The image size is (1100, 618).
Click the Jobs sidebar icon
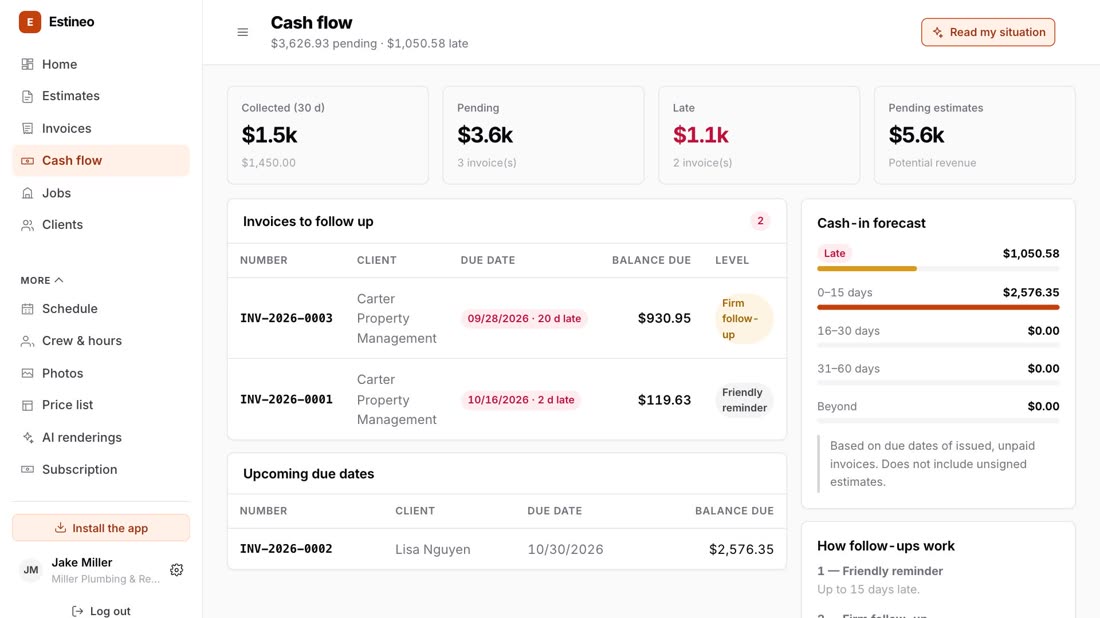[27, 193]
